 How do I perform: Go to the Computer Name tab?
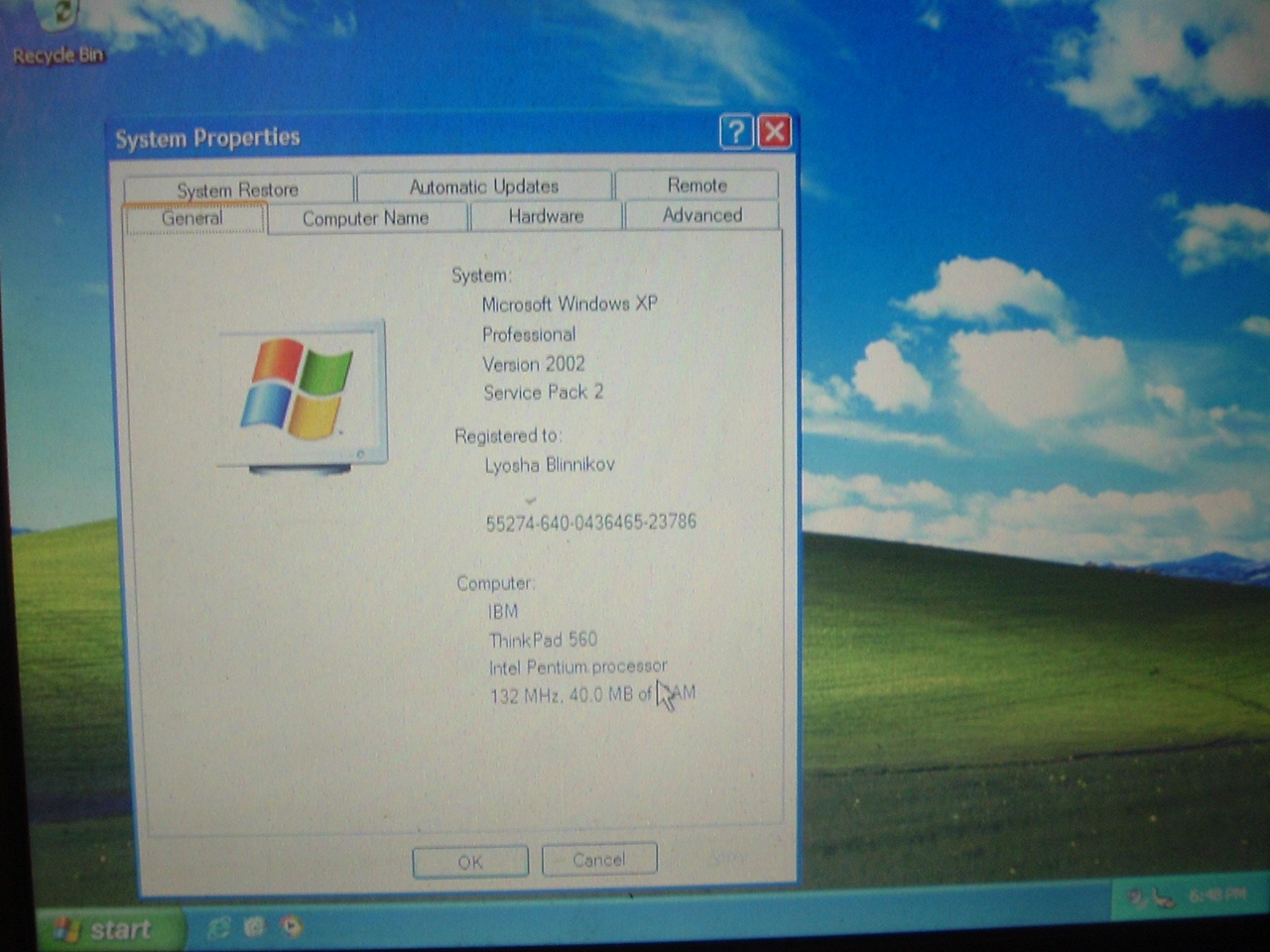click(366, 218)
